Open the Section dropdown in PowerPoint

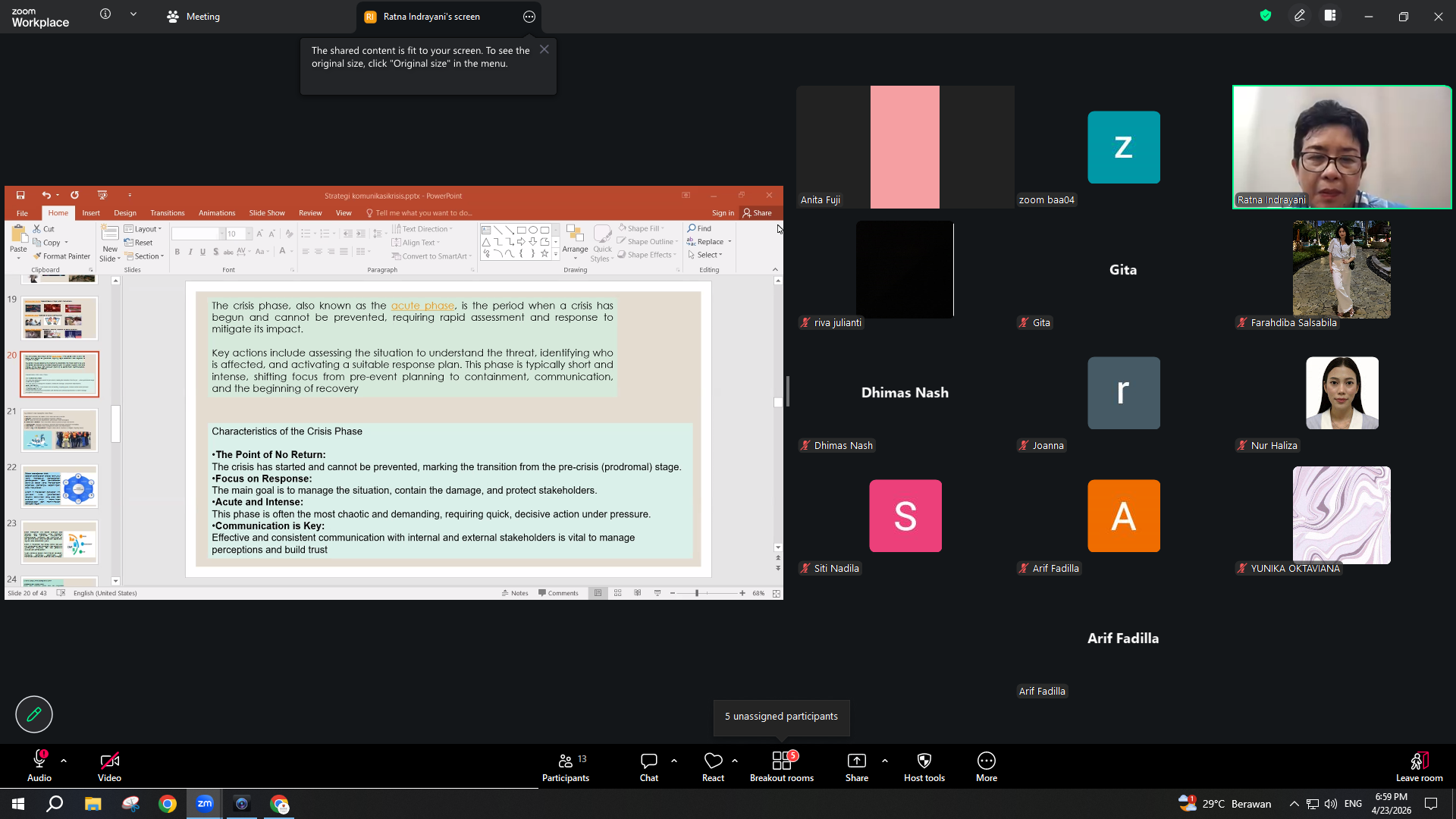coord(145,256)
